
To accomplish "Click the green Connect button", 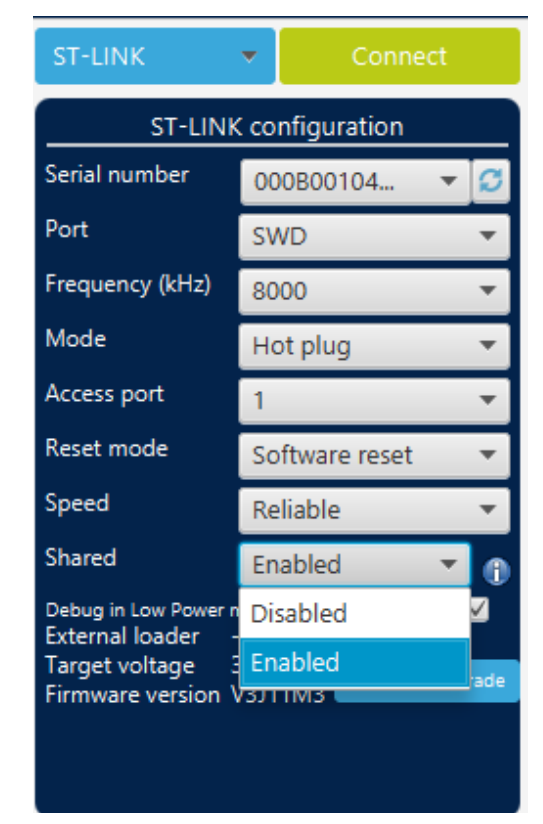I will click(x=399, y=56).
